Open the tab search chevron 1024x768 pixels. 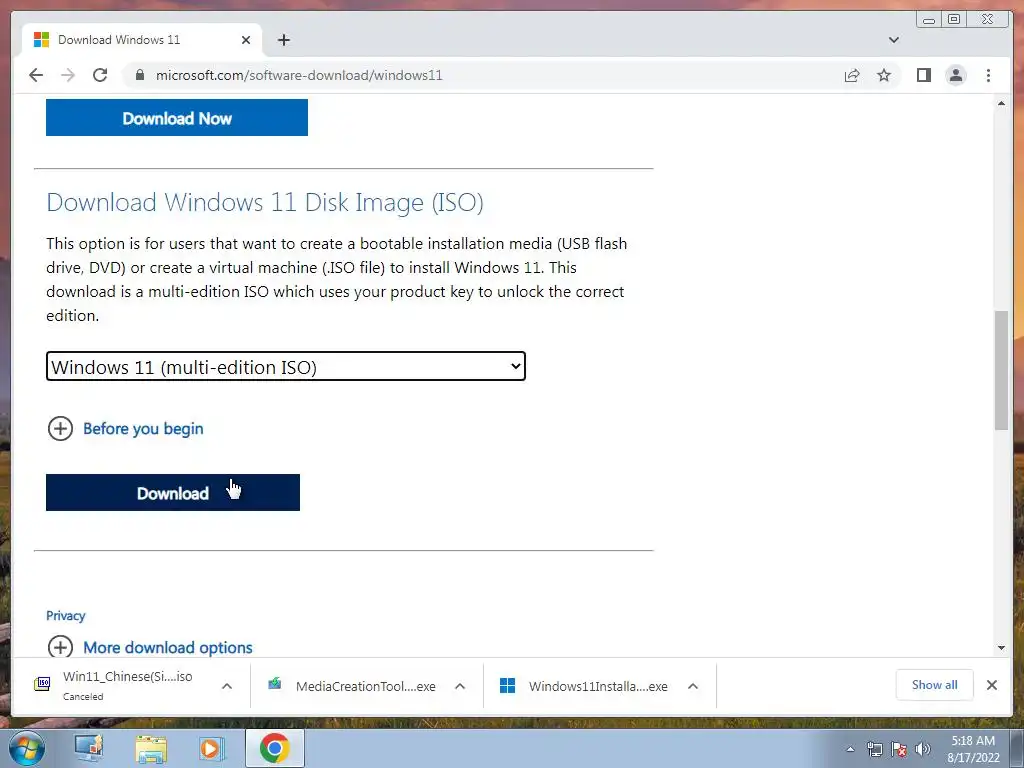pyautogui.click(x=894, y=40)
